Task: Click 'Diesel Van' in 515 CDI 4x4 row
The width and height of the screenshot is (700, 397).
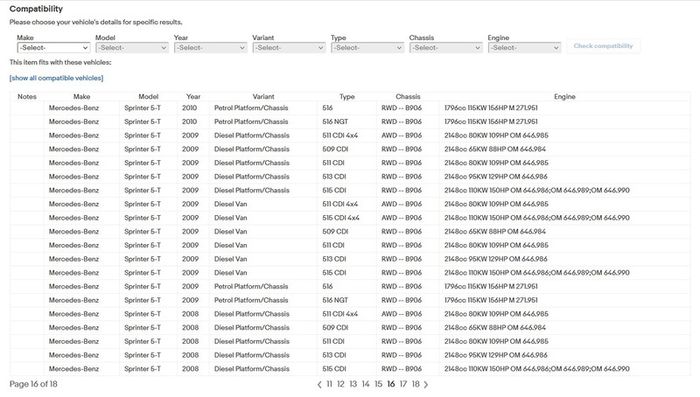Action: coord(231,218)
